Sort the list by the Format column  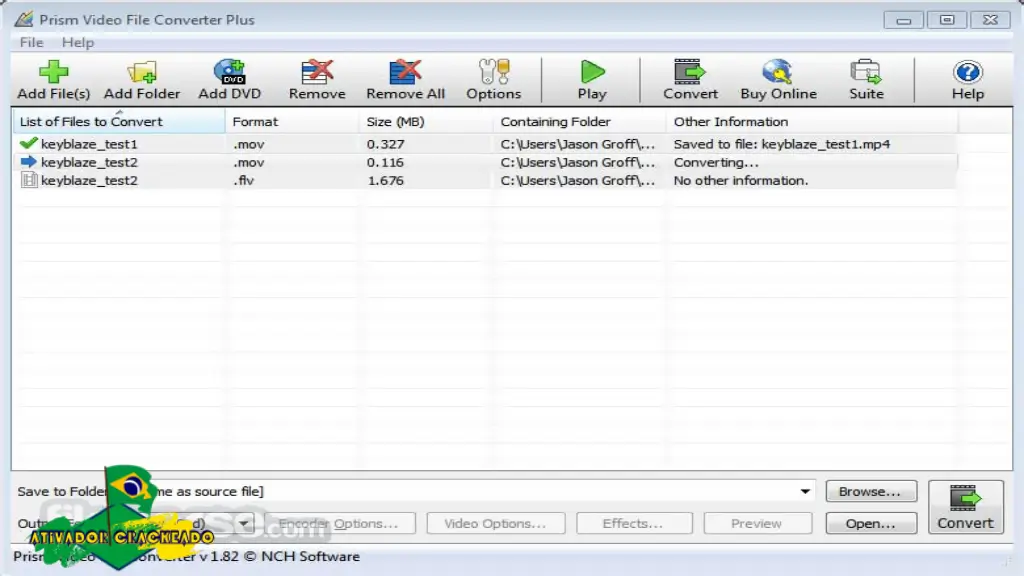click(x=292, y=121)
